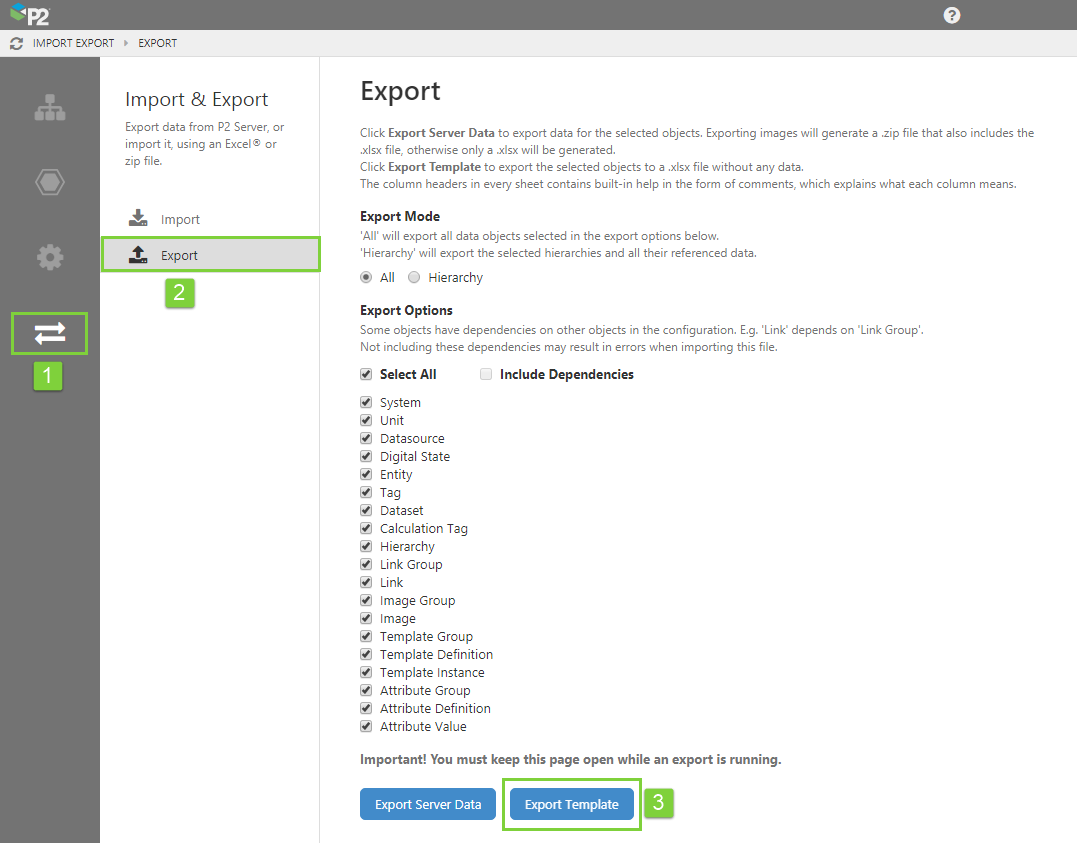
Task: Open the Import Export arrows sidebar icon
Action: [x=49, y=333]
